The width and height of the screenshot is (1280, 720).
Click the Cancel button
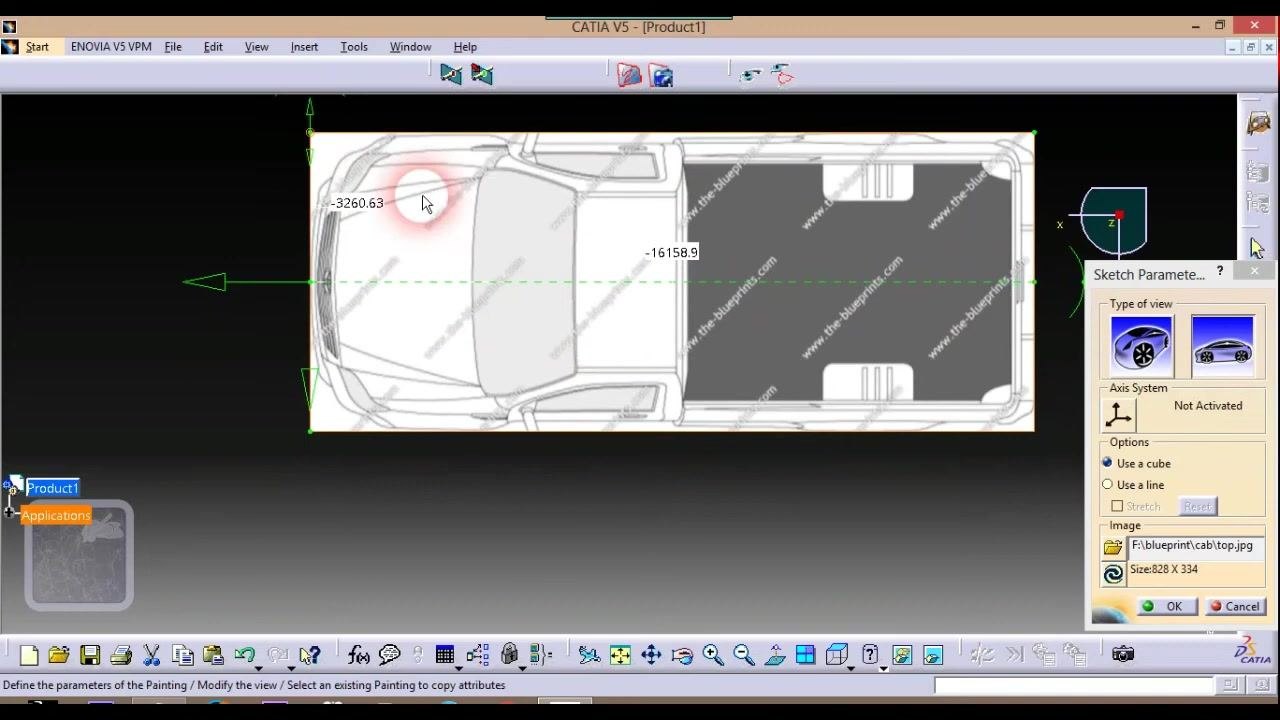[x=1235, y=607]
